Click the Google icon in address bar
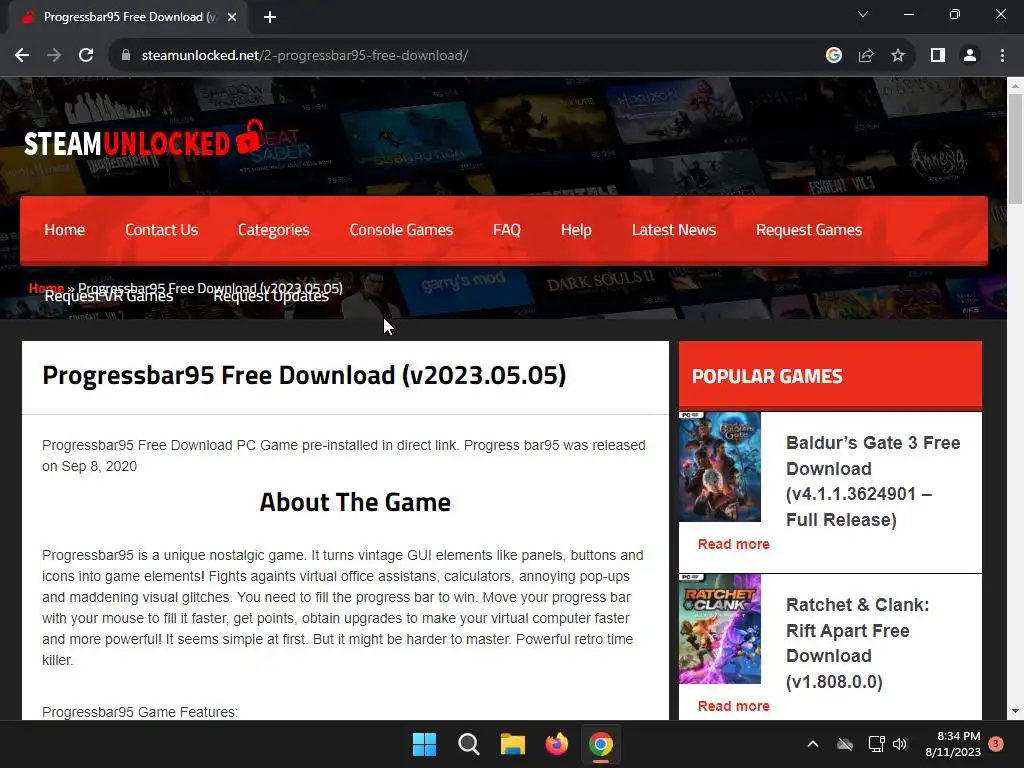 833,56
